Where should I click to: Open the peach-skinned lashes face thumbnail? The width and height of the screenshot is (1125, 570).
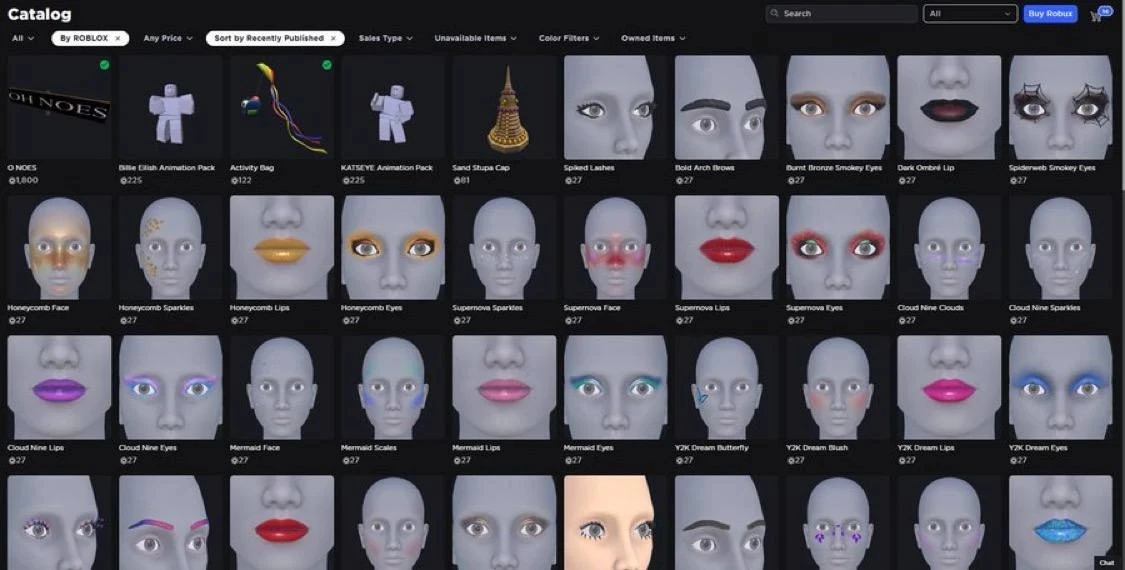coord(616,523)
